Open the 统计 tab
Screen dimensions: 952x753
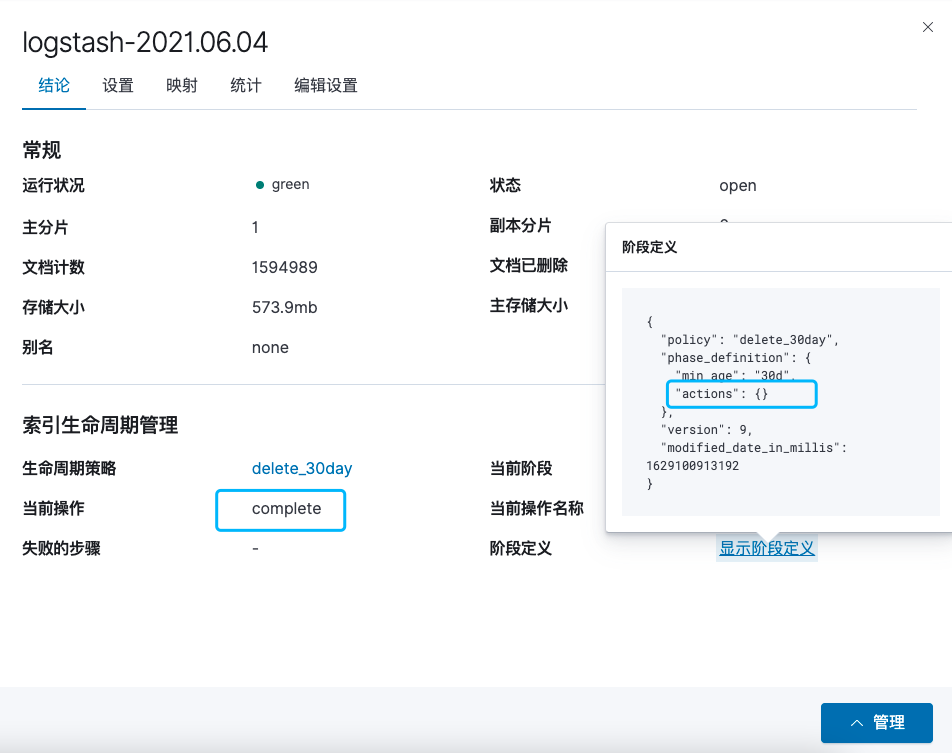point(246,86)
